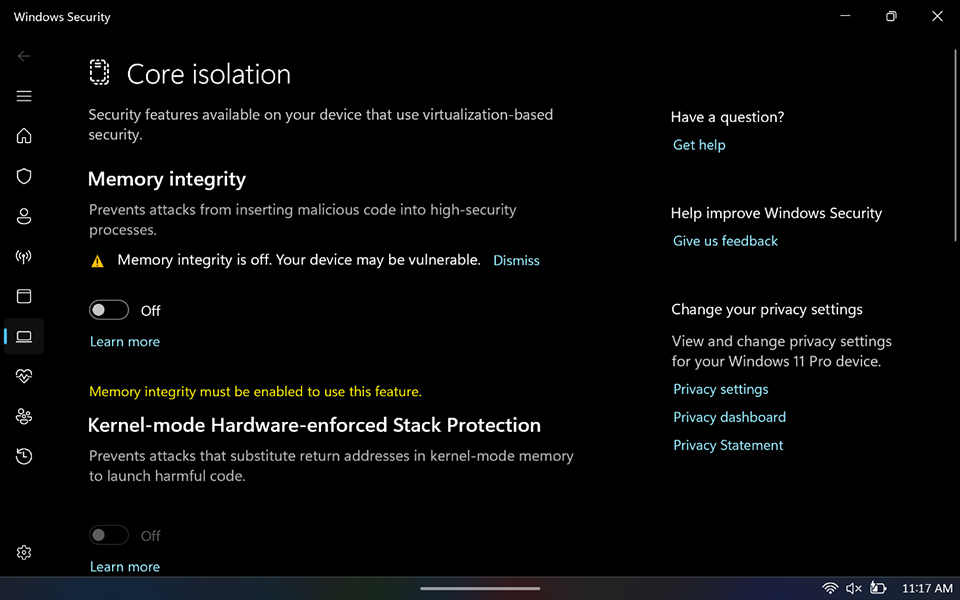Open Settings gear in sidebar

(24, 553)
